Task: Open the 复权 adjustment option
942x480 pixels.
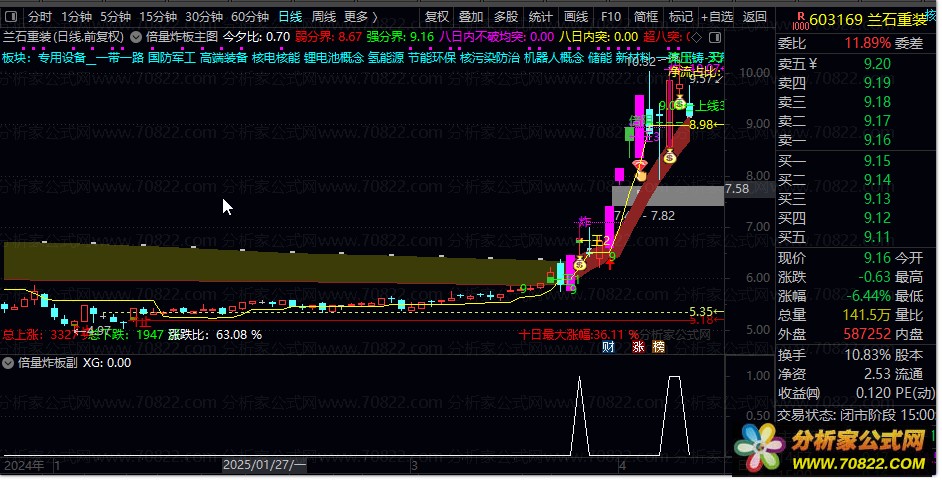Action: [x=437, y=17]
